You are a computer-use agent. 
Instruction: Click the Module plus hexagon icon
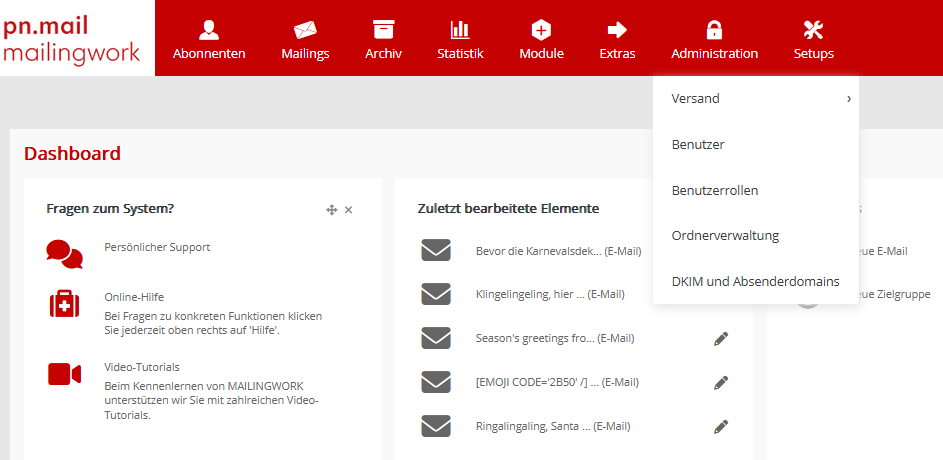click(x=541, y=29)
